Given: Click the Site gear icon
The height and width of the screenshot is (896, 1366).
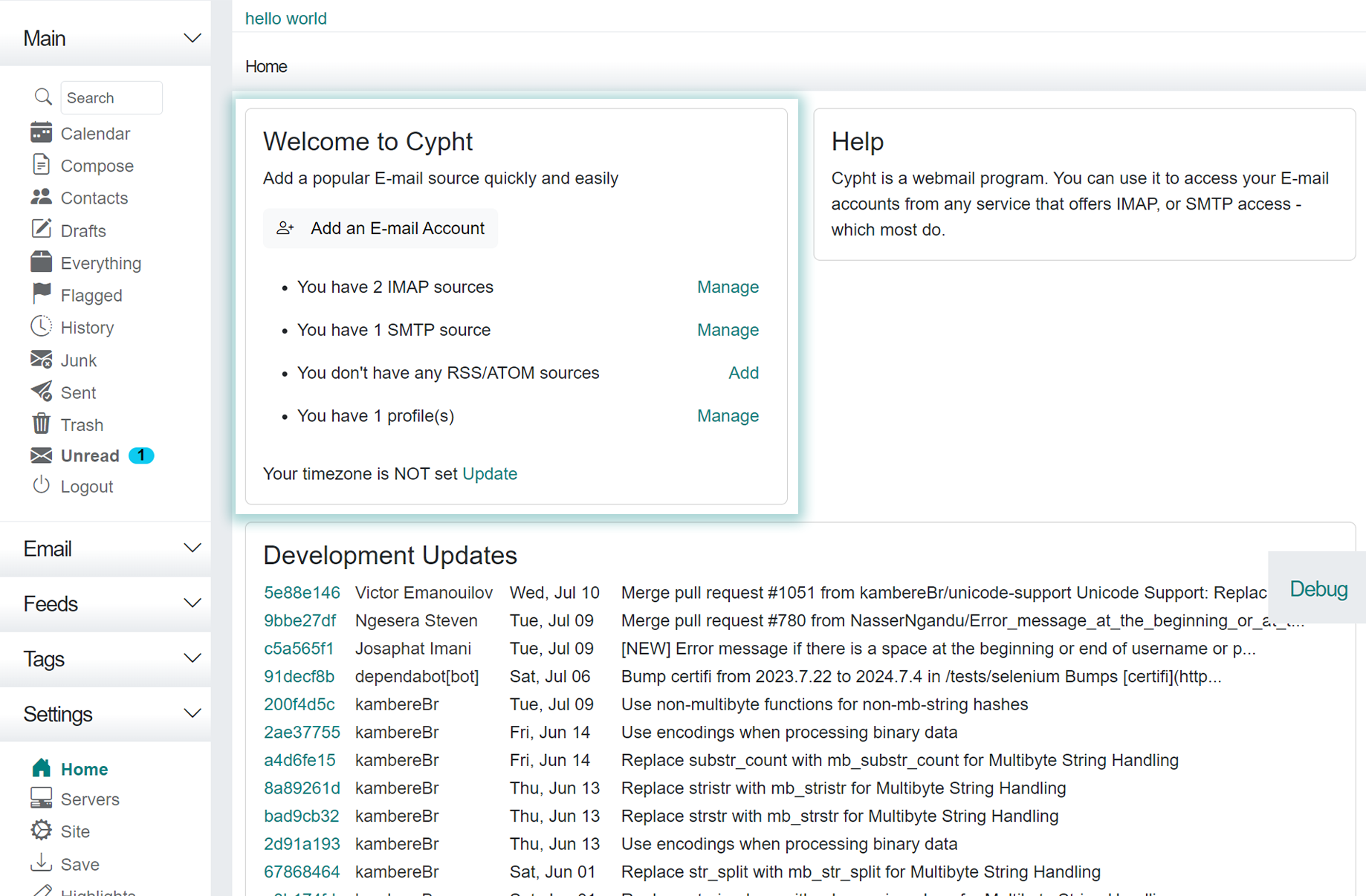Looking at the screenshot, I should pos(42,831).
